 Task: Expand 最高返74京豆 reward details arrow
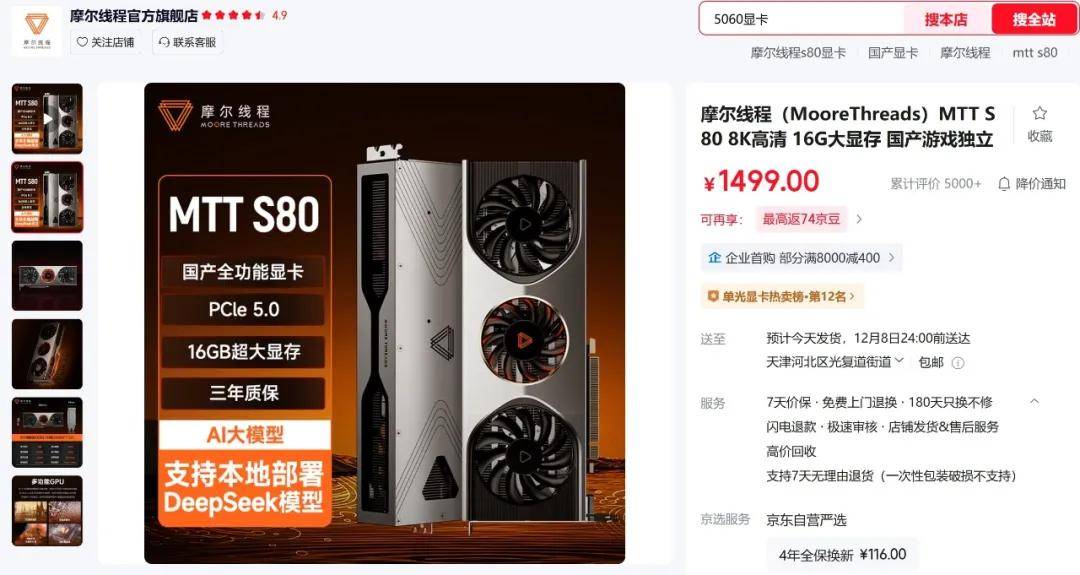coord(859,219)
